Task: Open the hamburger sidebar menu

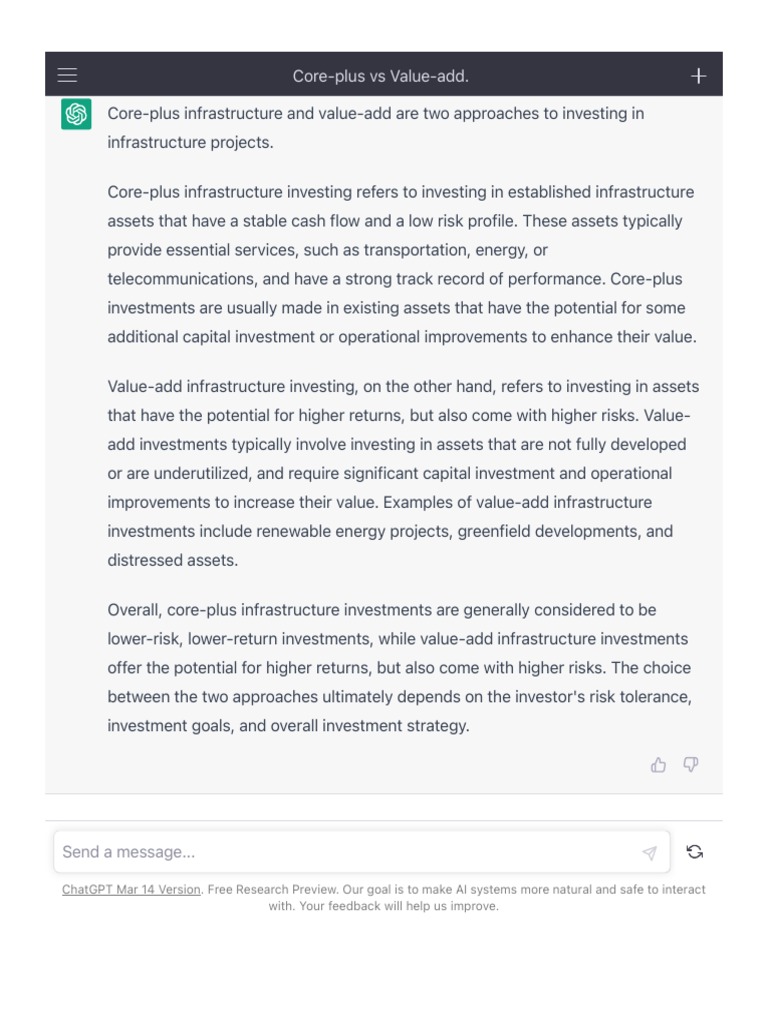Action: pyautogui.click(x=67, y=75)
